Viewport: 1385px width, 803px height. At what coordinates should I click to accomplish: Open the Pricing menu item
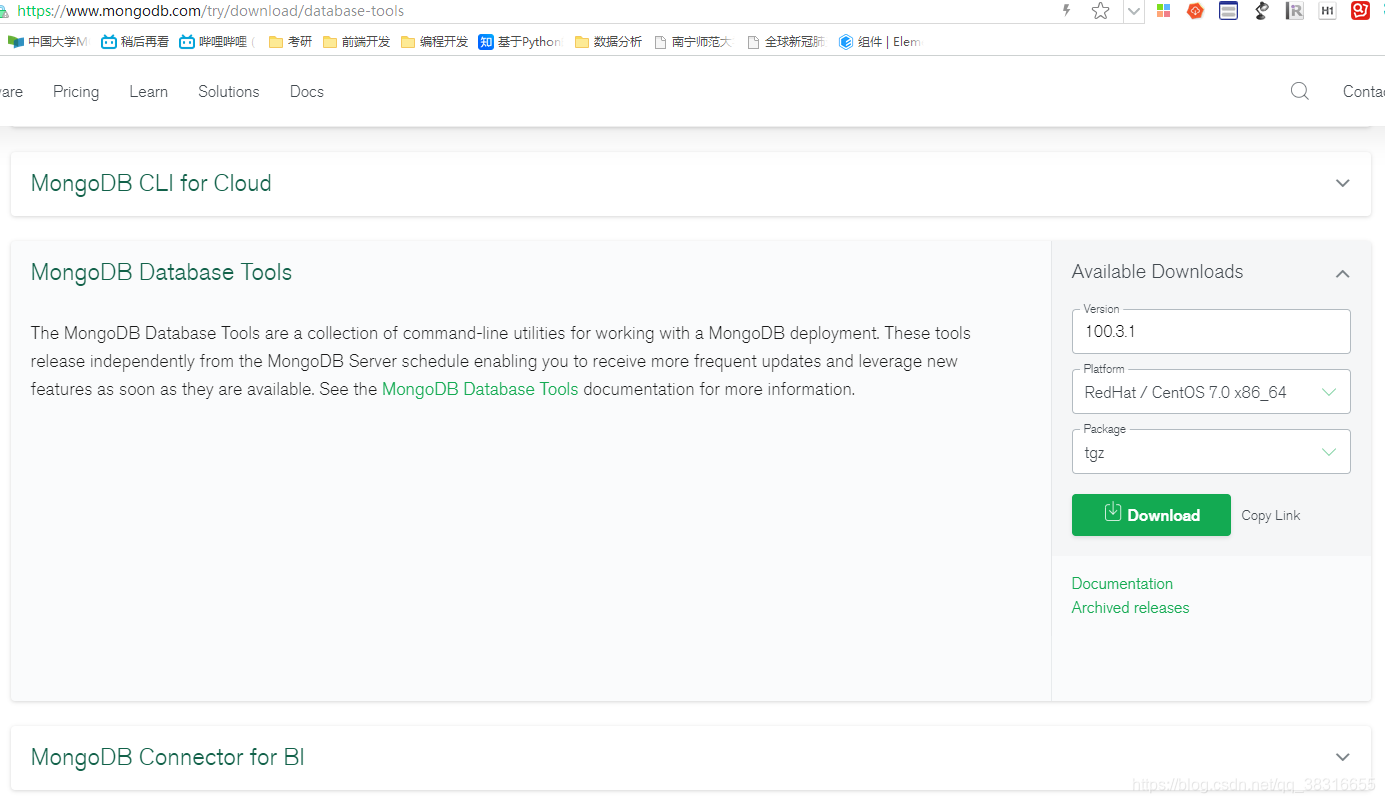(76, 91)
